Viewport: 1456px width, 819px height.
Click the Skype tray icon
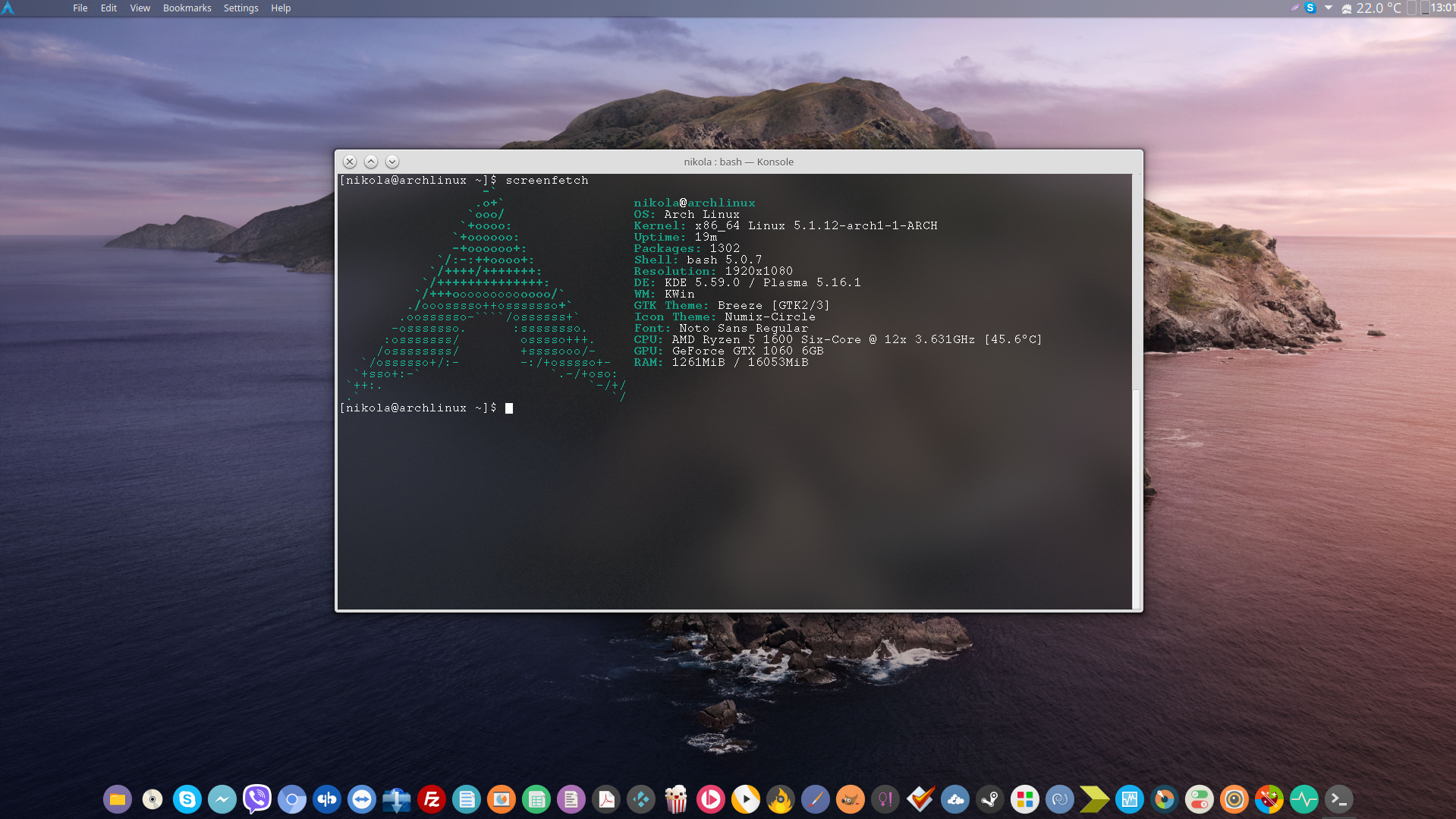(1310, 8)
